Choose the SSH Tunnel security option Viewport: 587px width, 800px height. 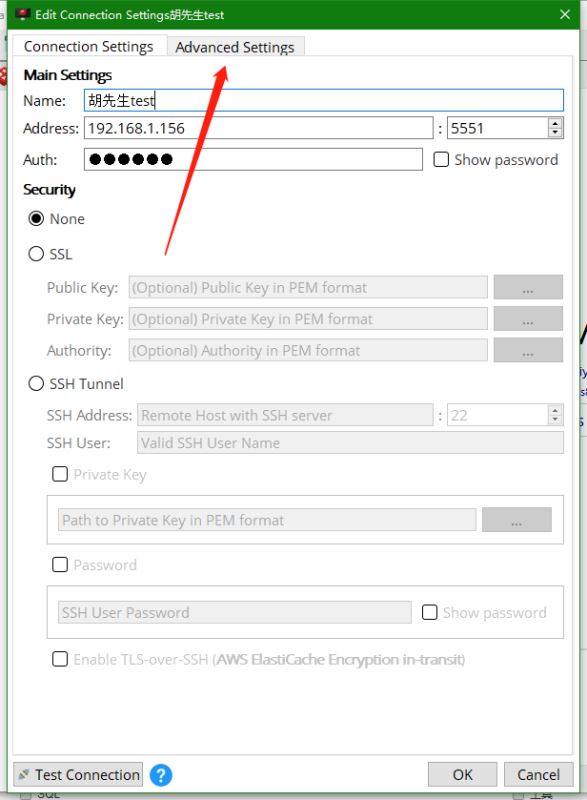[x=36, y=383]
